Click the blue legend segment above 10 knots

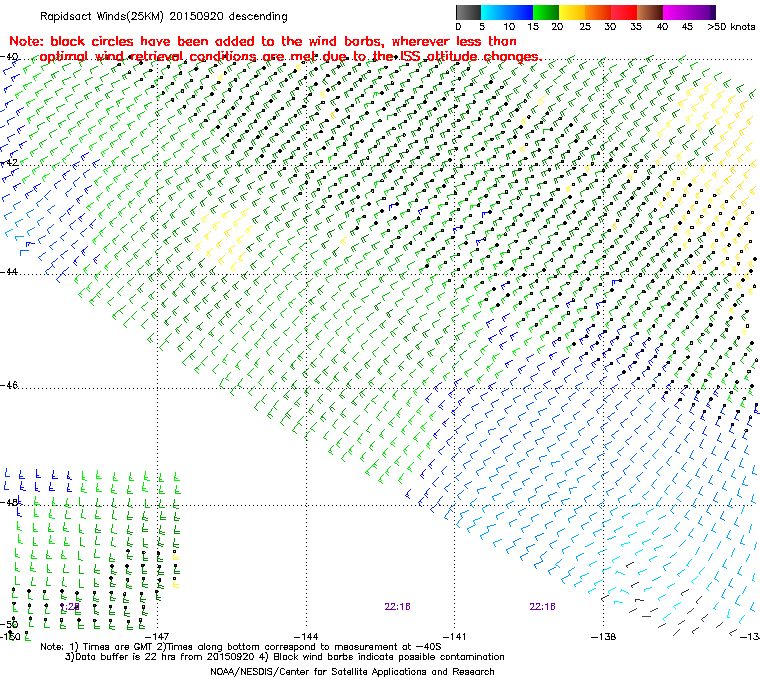[520, 12]
